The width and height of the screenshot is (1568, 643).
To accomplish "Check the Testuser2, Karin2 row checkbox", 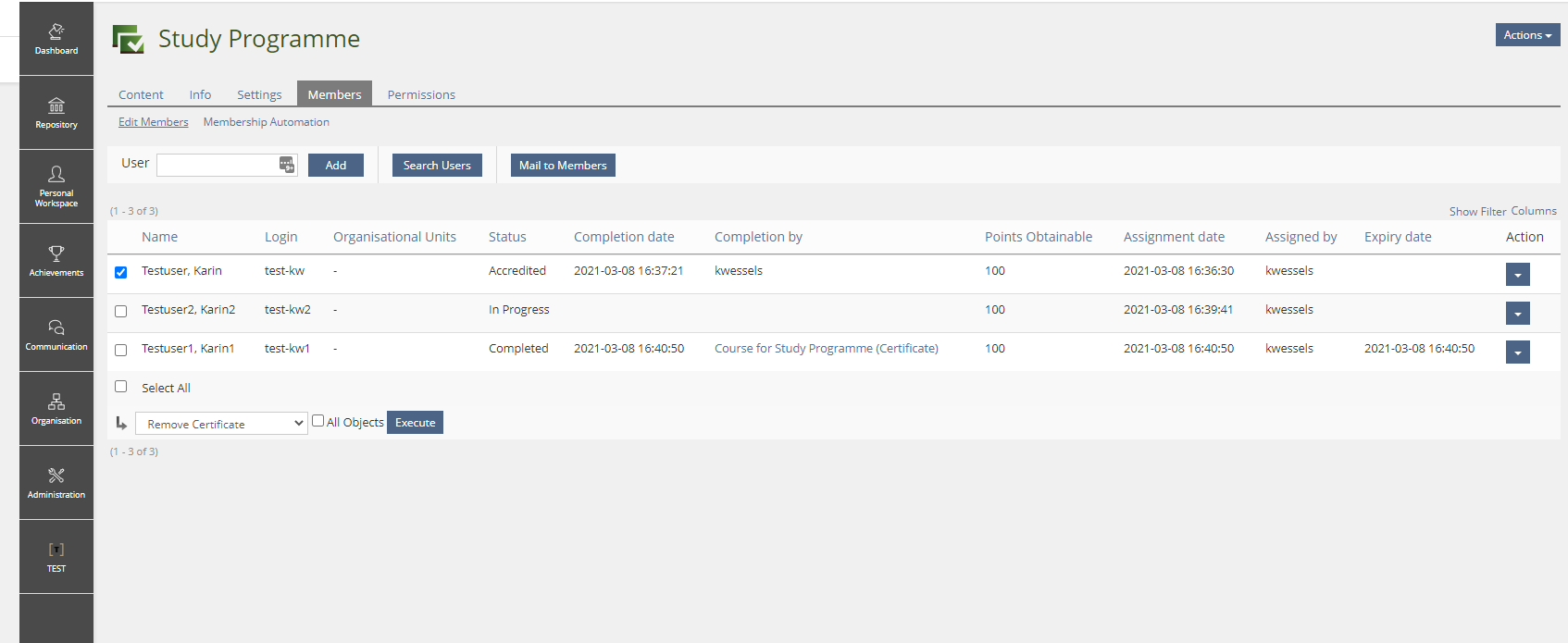I will click(120, 311).
